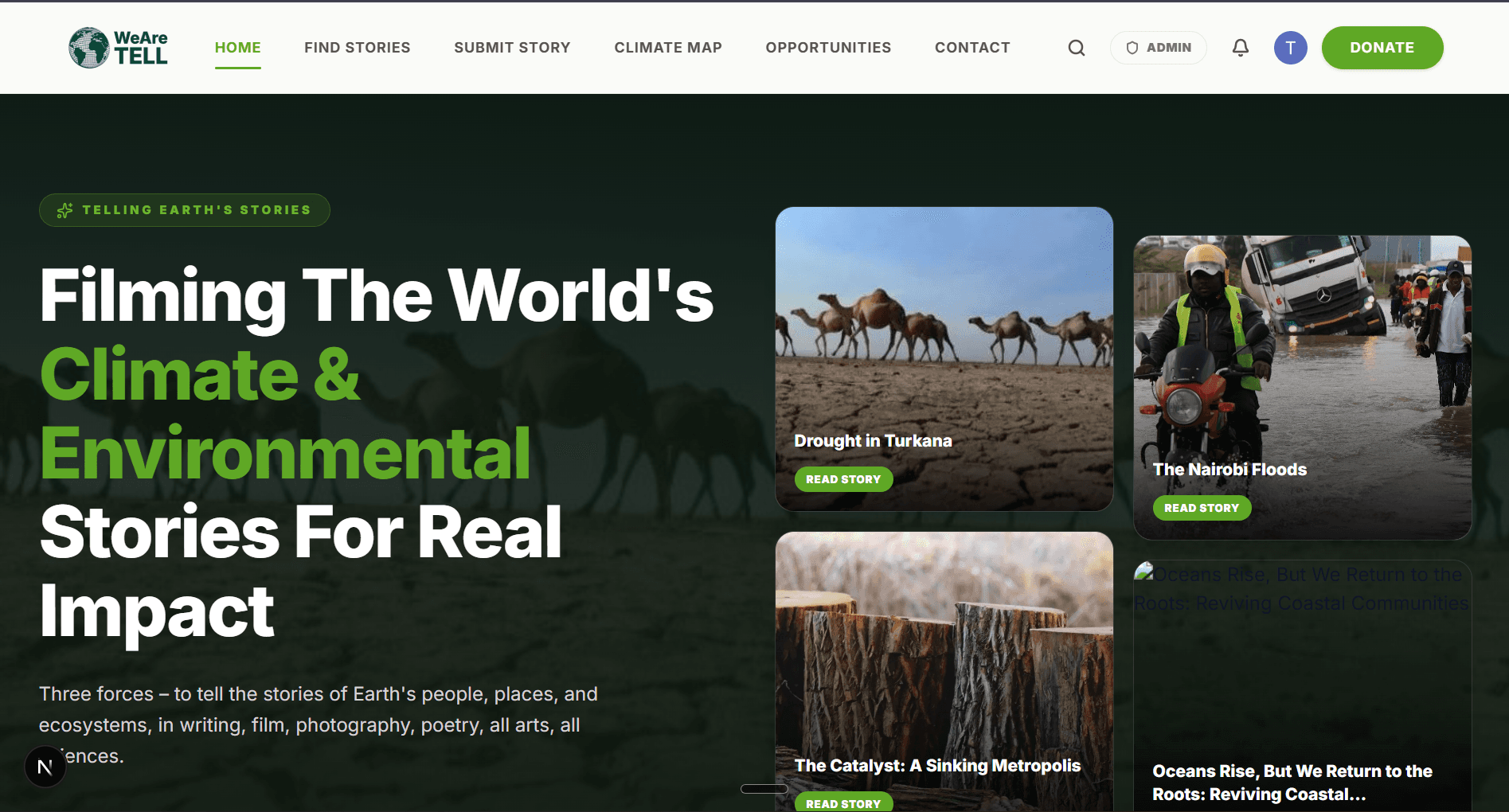Viewport: 1509px width, 812px height.
Task: Click the Climate & Environmental green heading
Action: click(x=285, y=413)
